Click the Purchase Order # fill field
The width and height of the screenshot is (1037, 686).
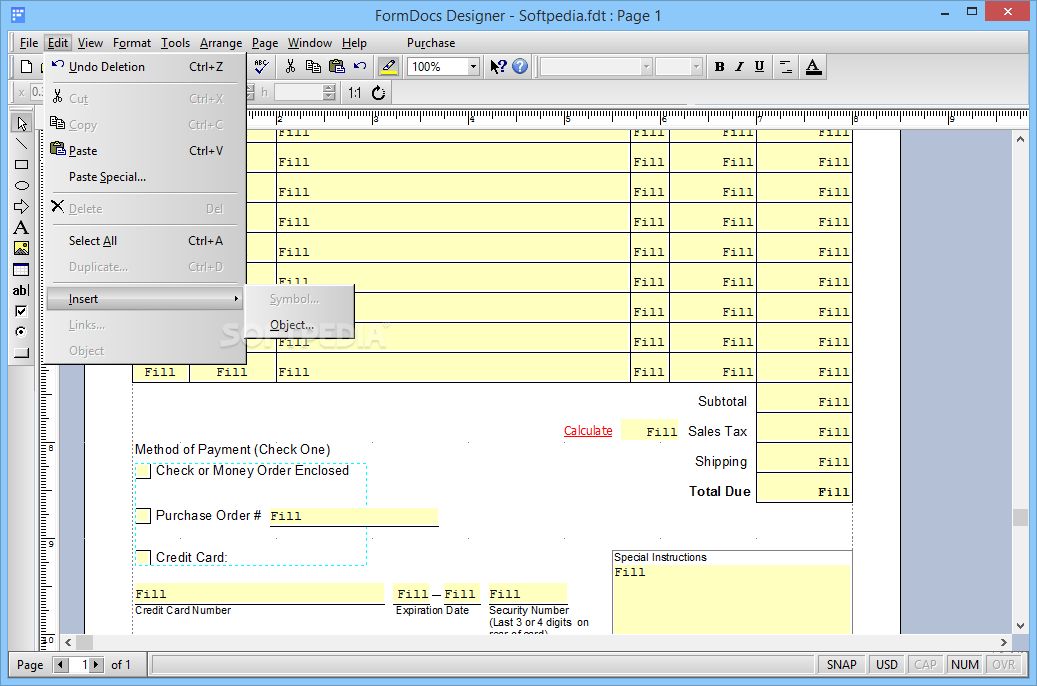click(x=354, y=517)
